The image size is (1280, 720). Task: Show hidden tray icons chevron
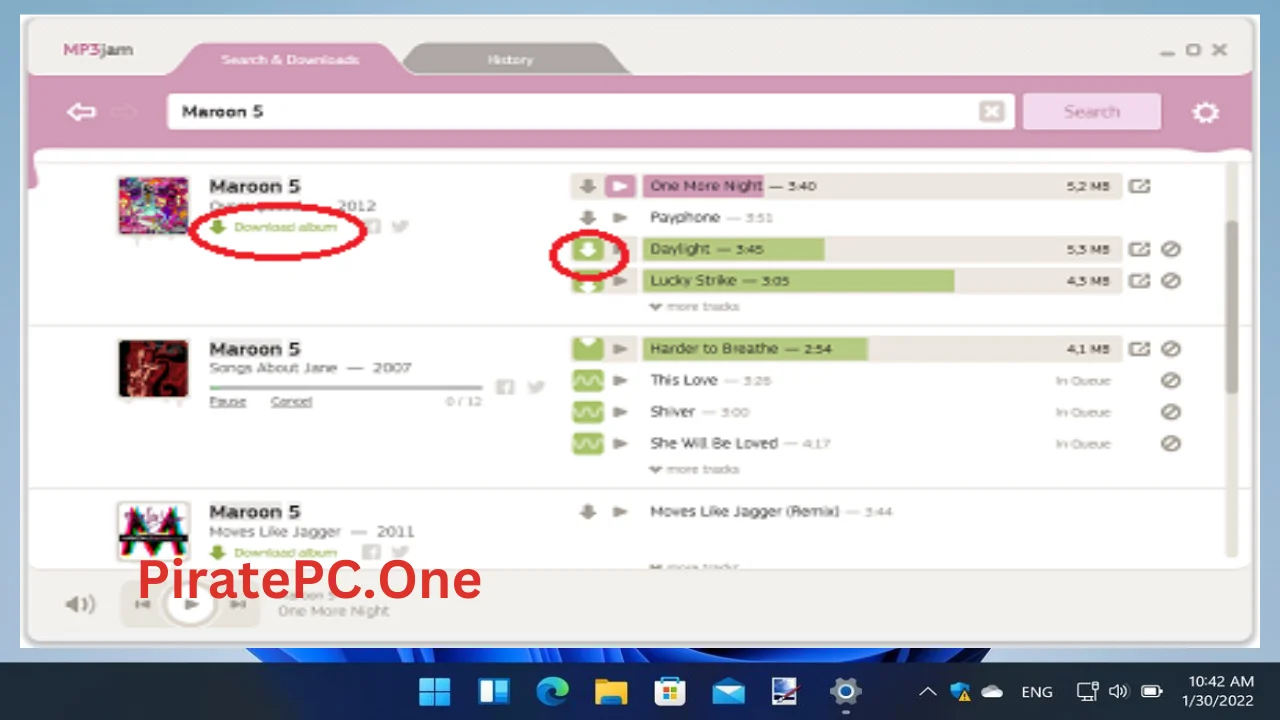[x=928, y=691]
